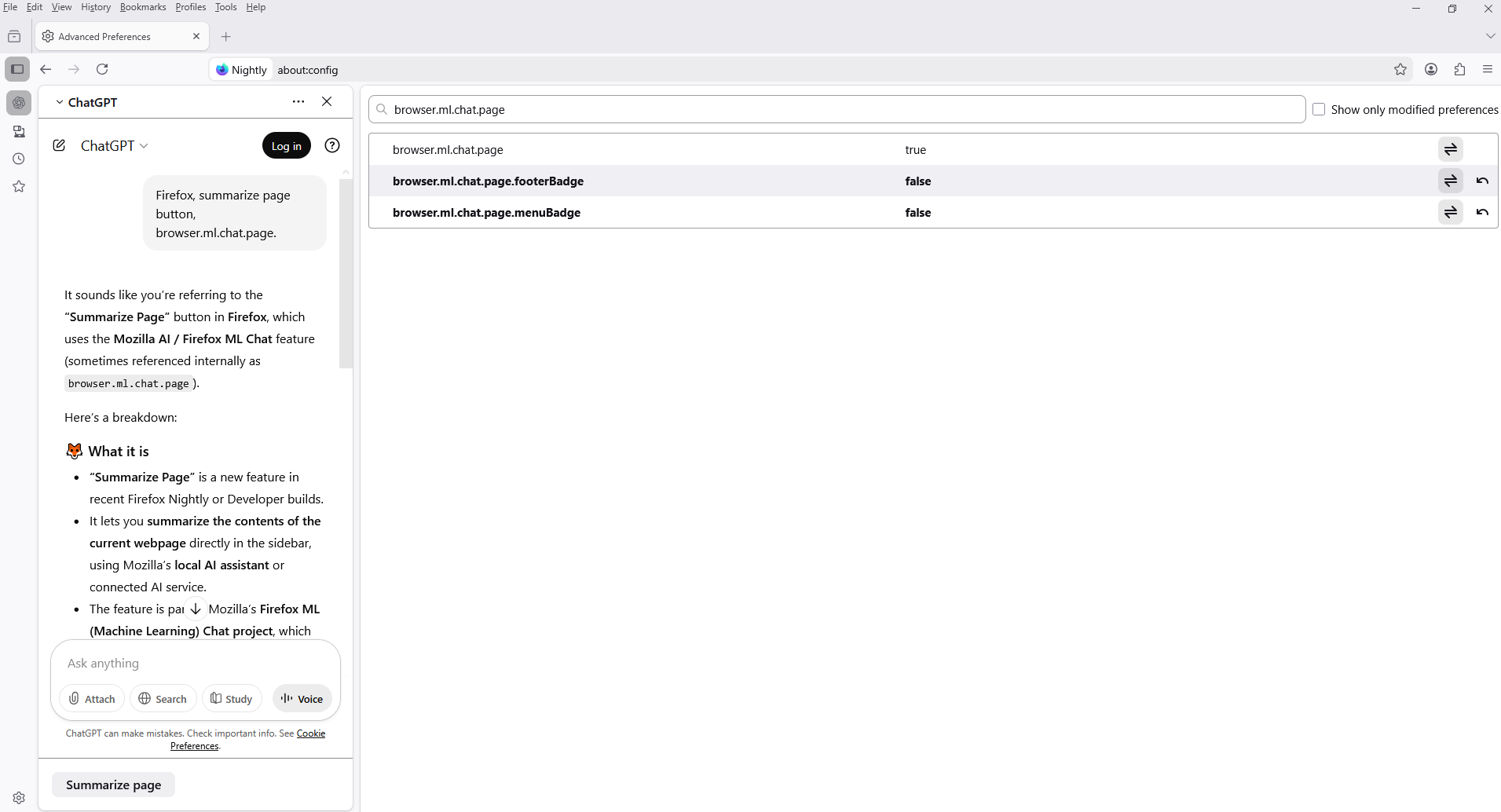Open History in the sidebar

tap(19, 159)
